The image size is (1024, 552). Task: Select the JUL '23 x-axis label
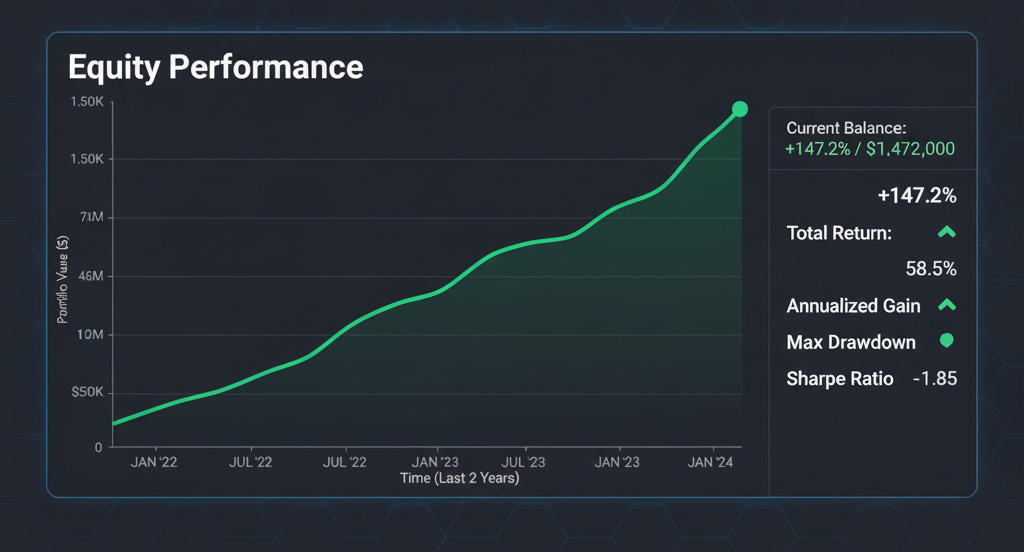pos(523,462)
